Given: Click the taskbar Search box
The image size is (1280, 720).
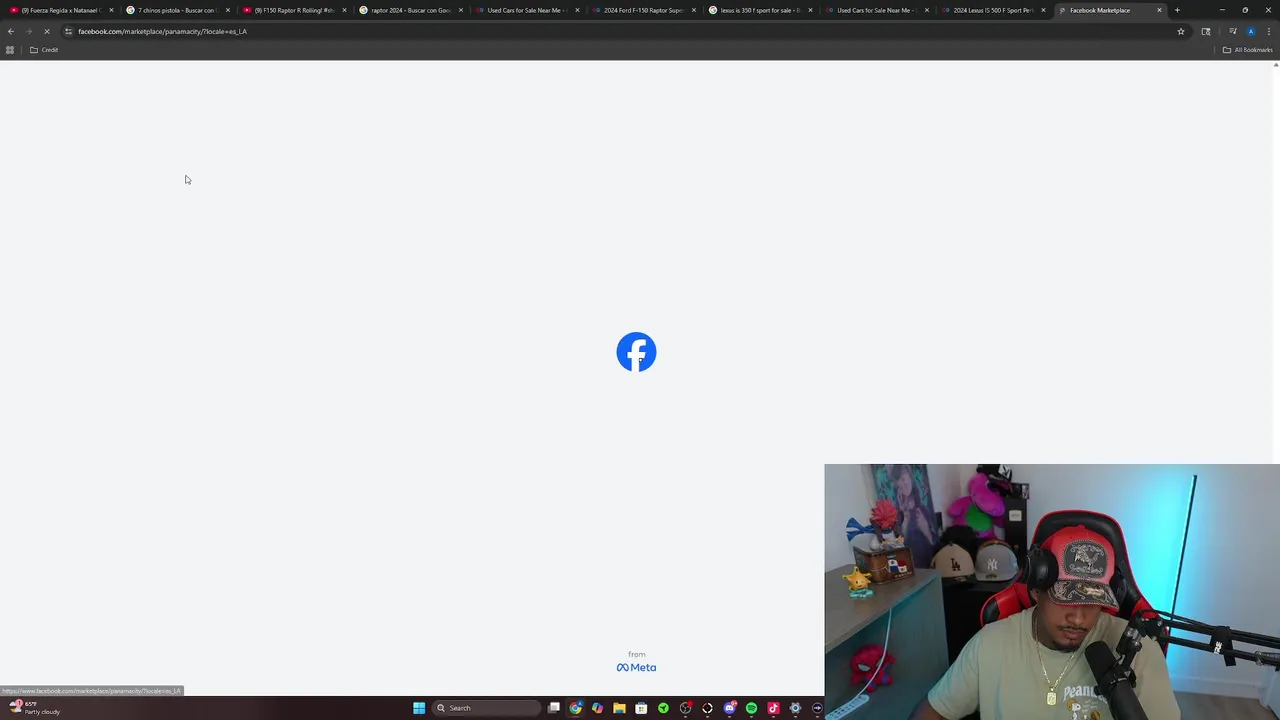Looking at the screenshot, I should point(484,708).
